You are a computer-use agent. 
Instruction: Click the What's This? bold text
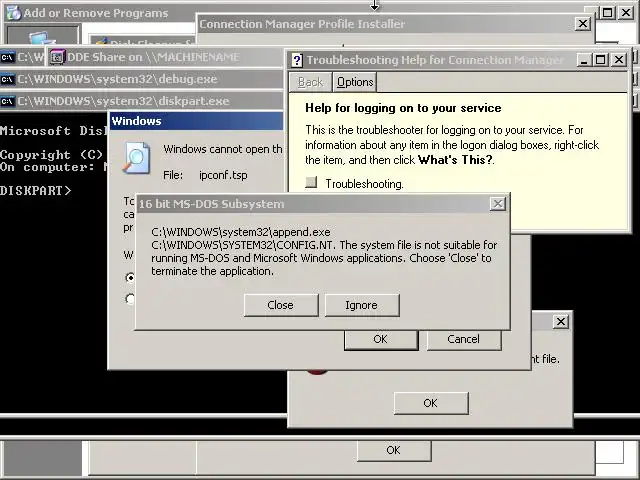coord(455,160)
